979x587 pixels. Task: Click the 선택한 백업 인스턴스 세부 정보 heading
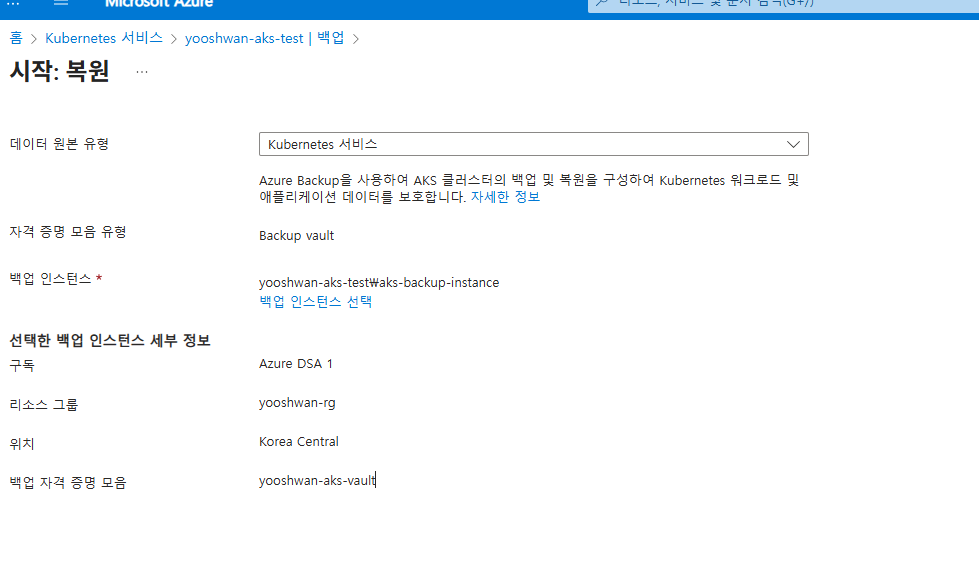pos(110,340)
